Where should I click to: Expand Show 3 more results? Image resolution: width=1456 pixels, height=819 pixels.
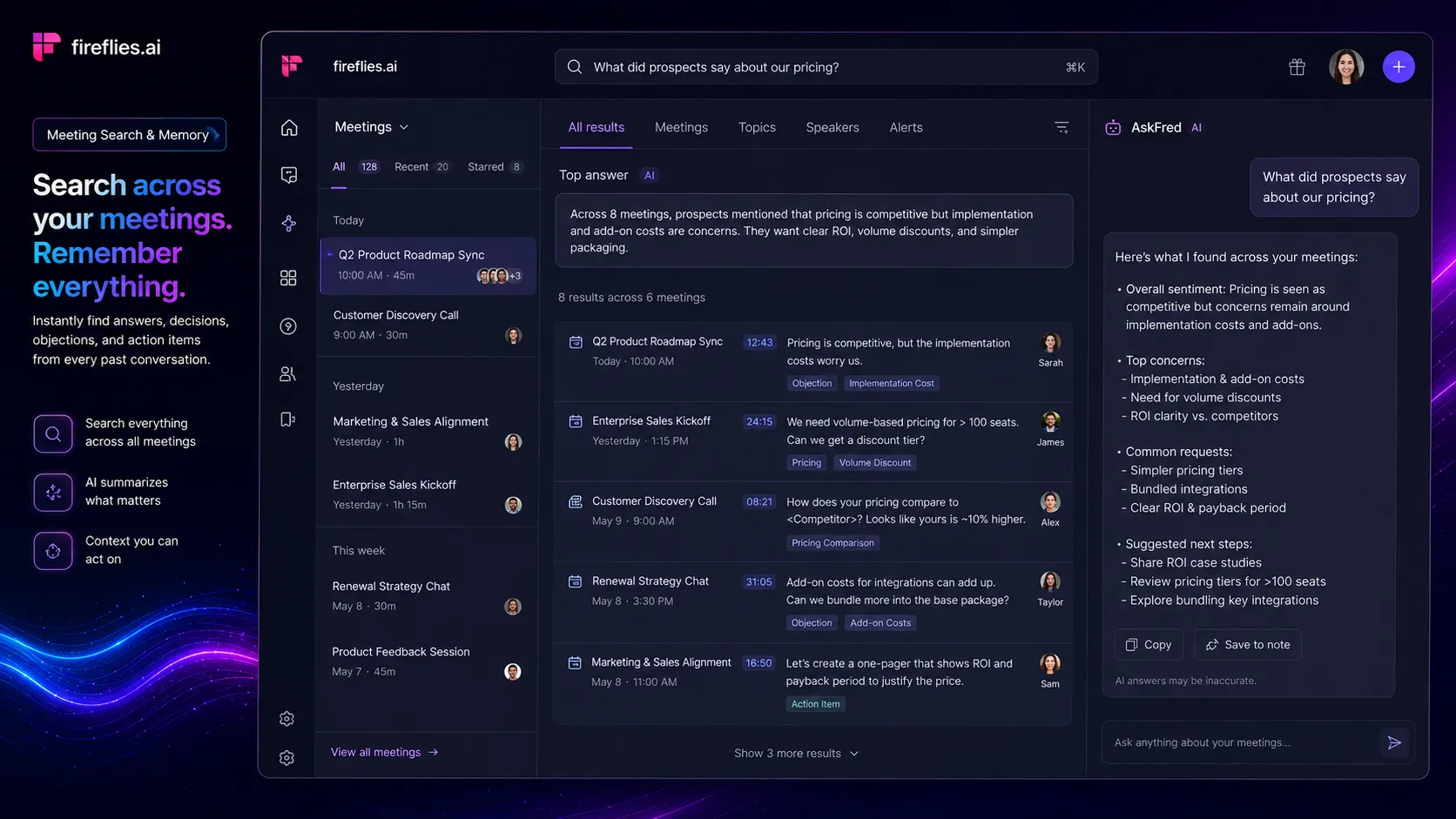click(796, 754)
